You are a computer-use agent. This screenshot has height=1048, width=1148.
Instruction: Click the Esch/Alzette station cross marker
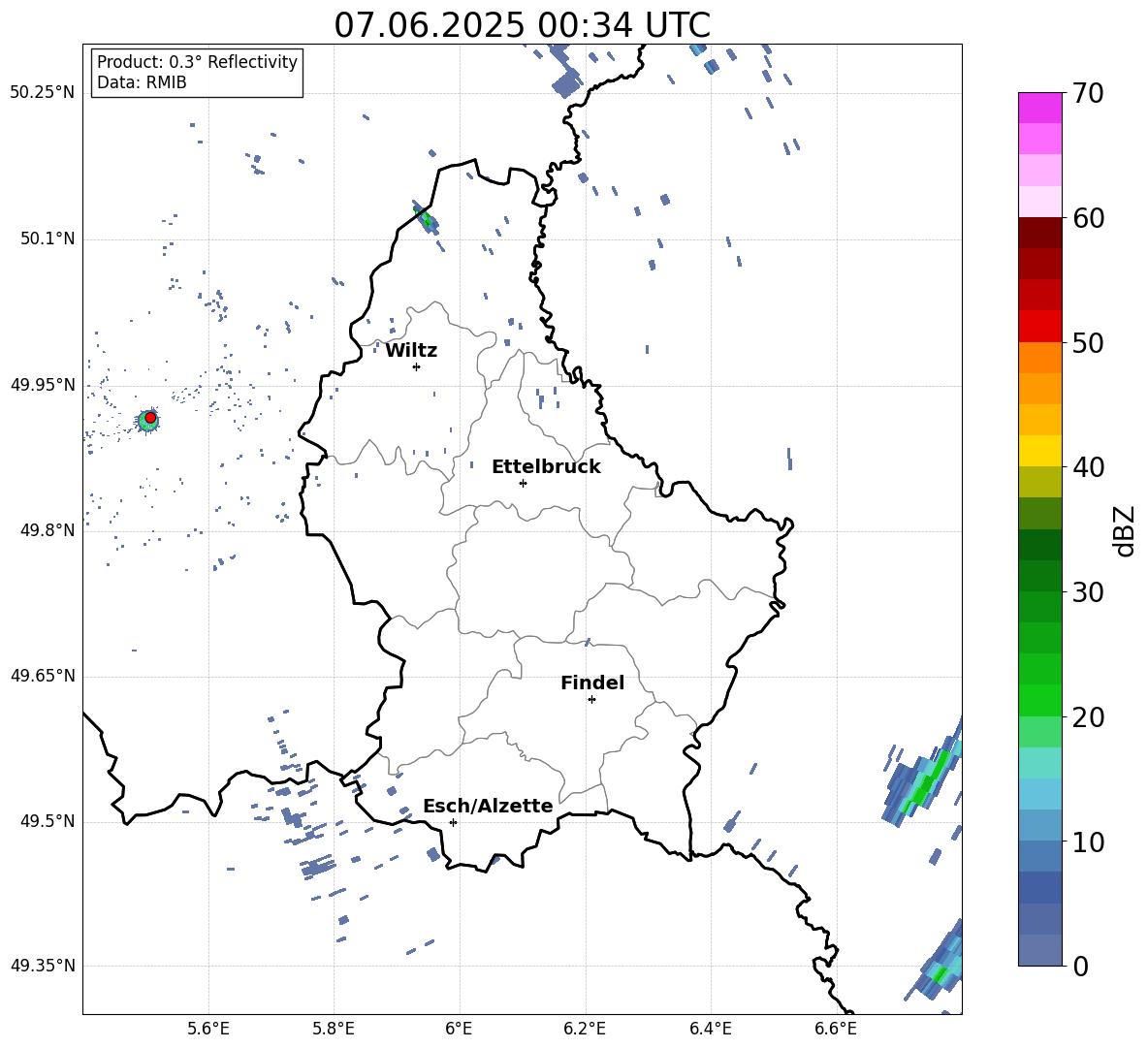pyautogui.click(x=453, y=822)
